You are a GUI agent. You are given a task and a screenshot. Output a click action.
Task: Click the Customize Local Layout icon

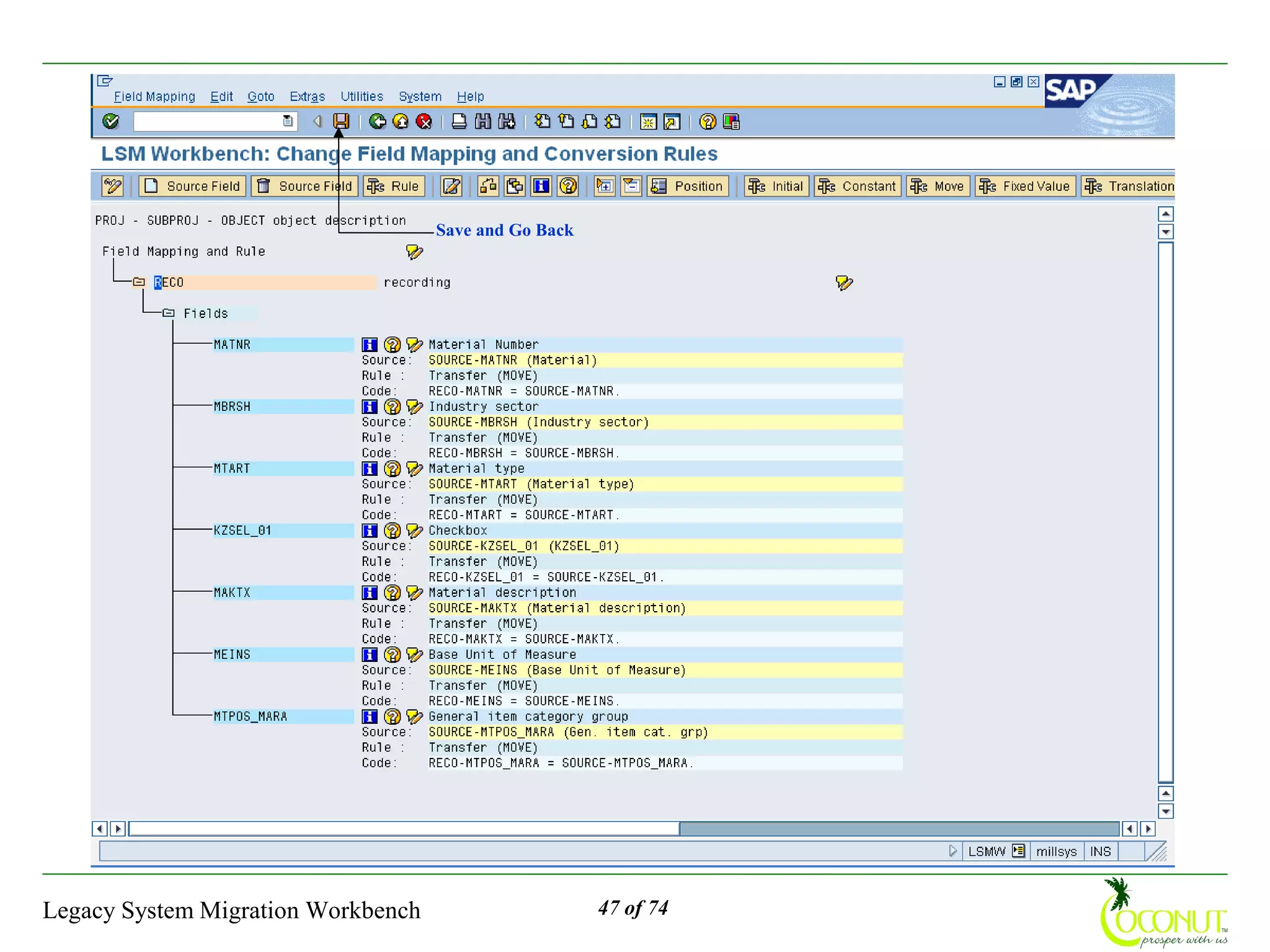click(731, 121)
